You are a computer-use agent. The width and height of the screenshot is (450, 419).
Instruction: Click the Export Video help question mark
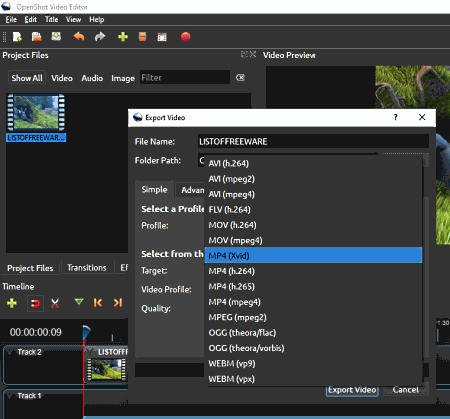click(x=395, y=117)
